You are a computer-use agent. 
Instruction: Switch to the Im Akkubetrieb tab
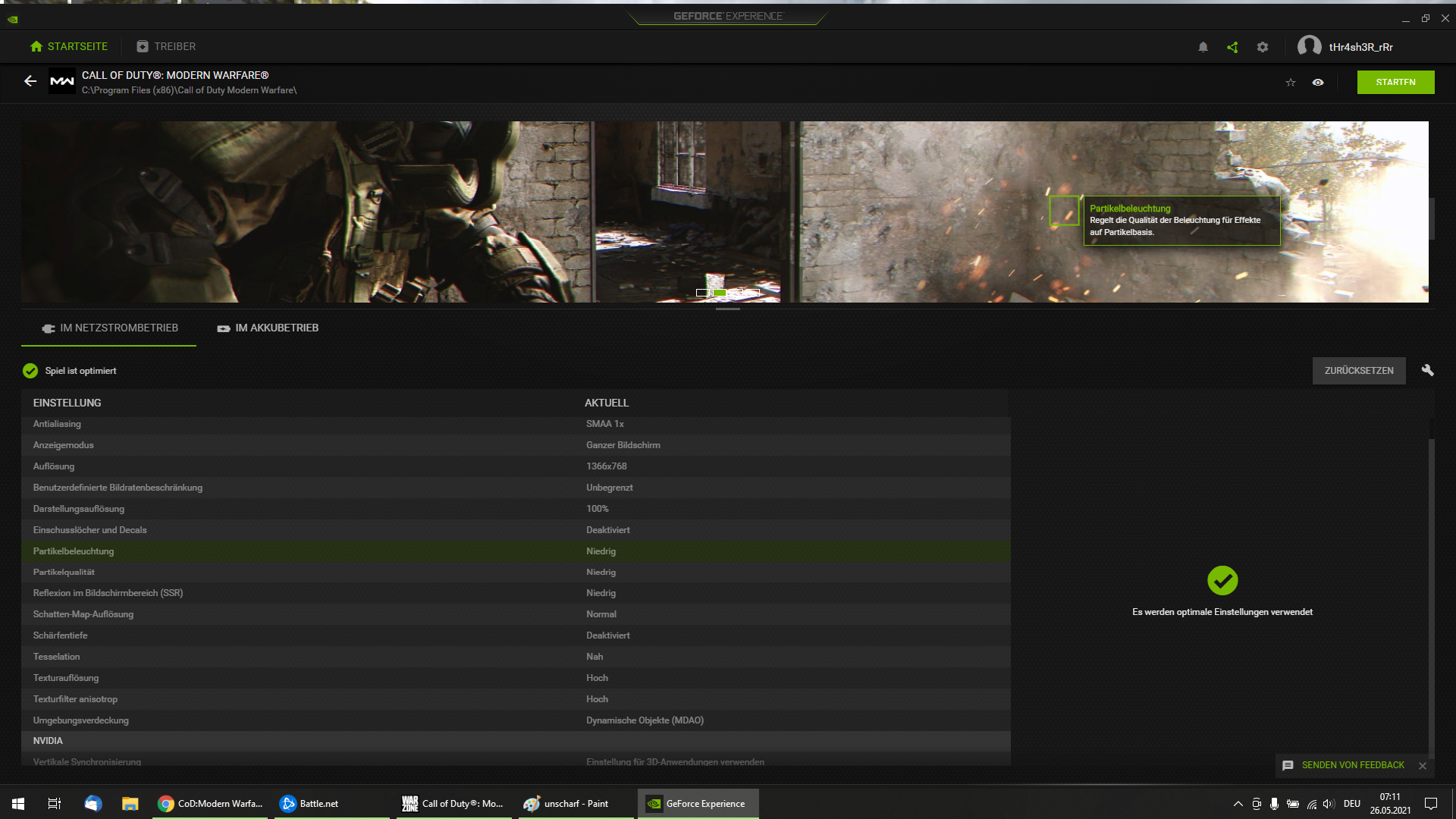pos(268,328)
